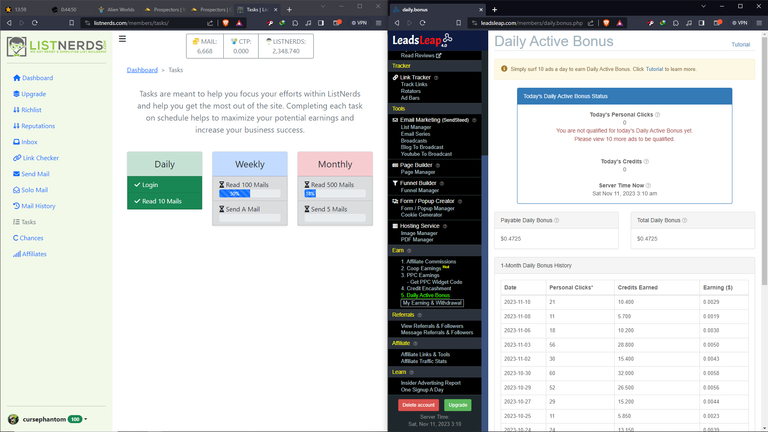Click Brave Shields icon in LeadsLeap window

pyautogui.click(x=606, y=23)
